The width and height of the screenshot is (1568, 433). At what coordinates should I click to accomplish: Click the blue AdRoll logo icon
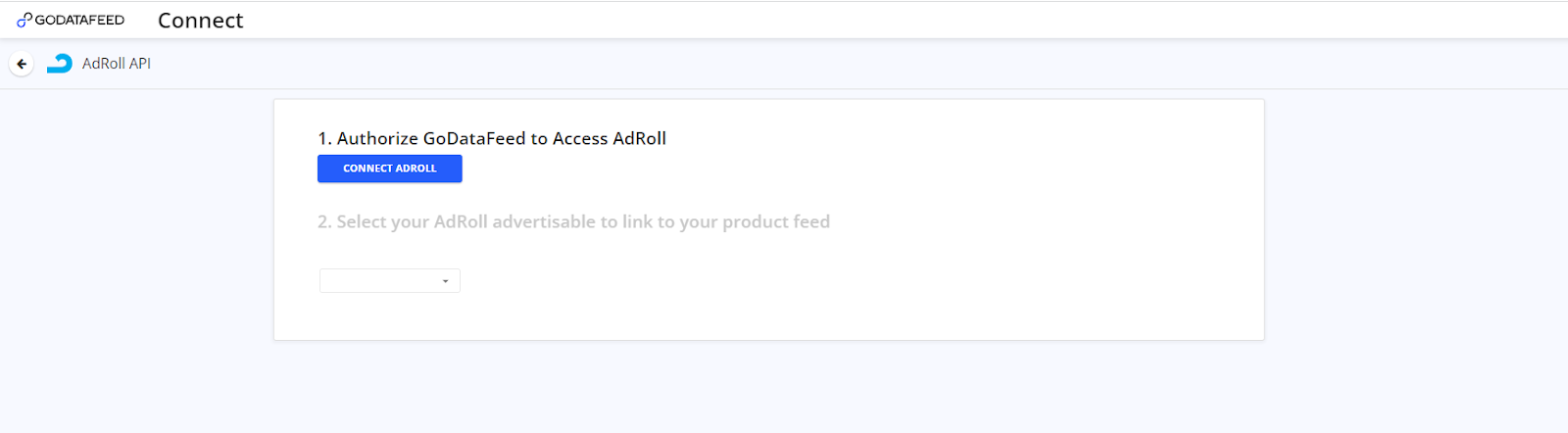[60, 64]
